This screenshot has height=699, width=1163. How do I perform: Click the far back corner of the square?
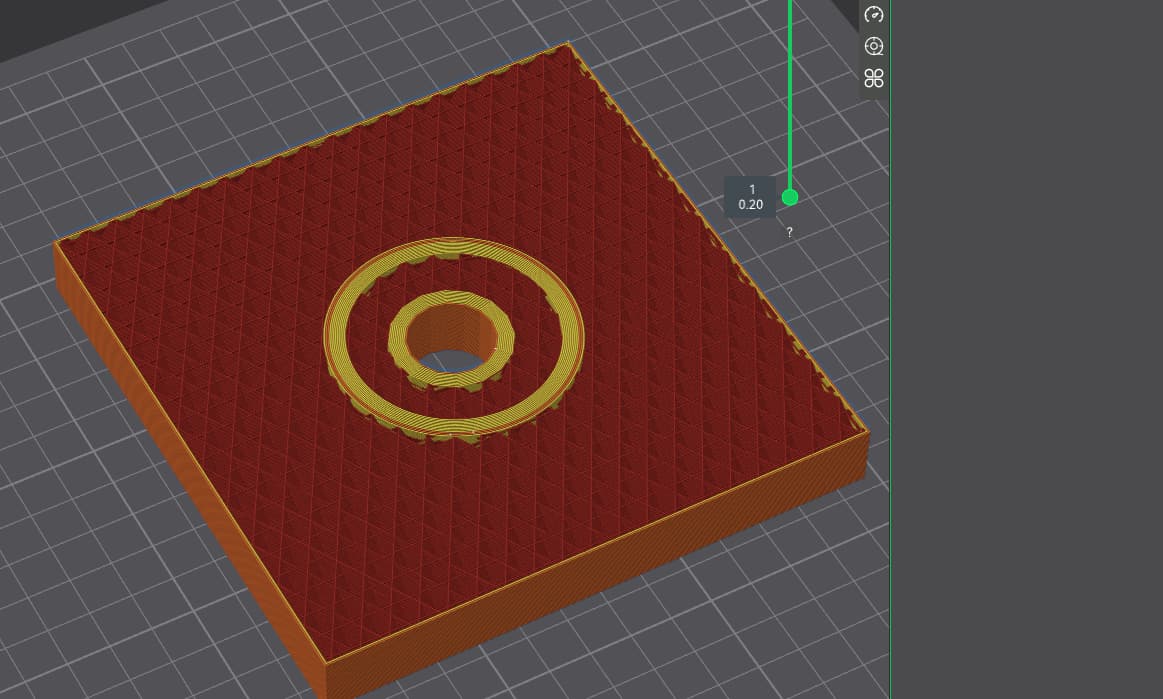coord(568,45)
